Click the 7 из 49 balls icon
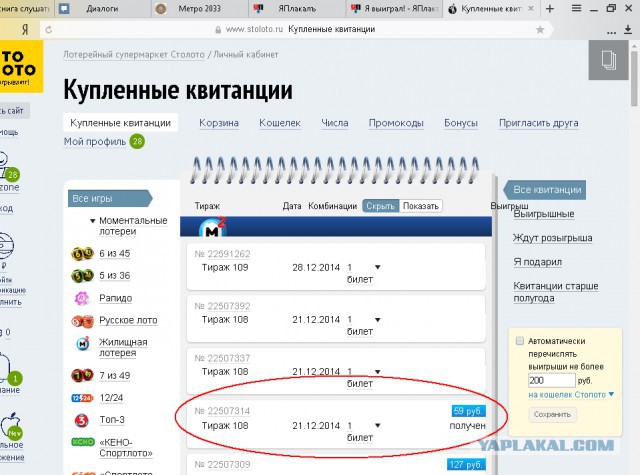 82,375
